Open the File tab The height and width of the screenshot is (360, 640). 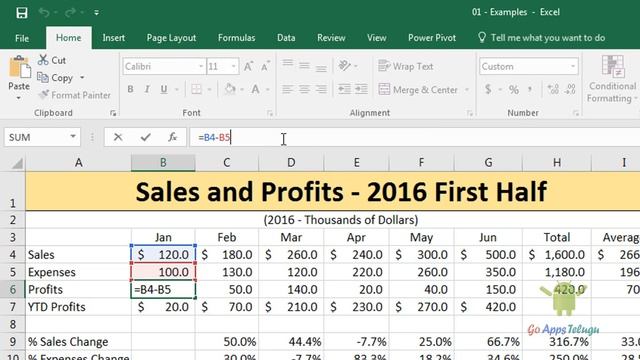click(22, 38)
